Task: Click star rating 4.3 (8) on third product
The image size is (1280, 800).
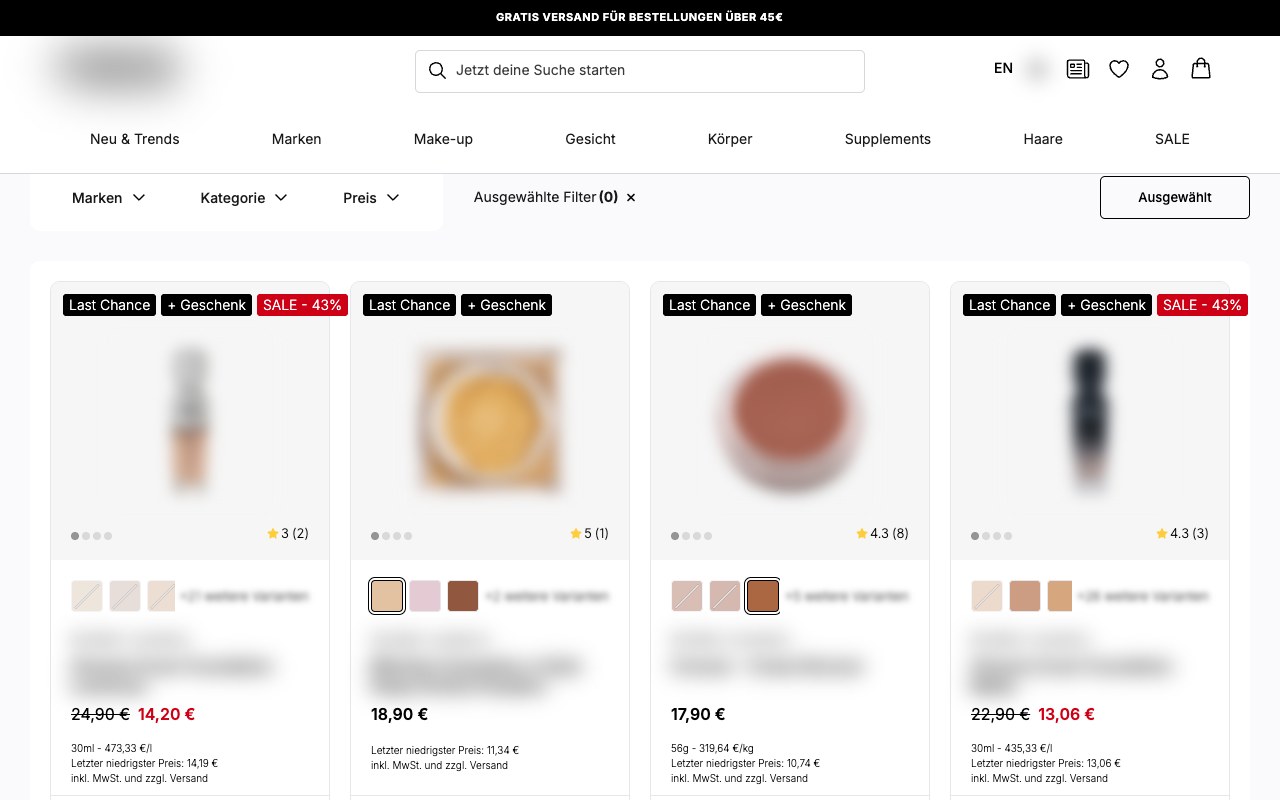Action: click(x=882, y=534)
